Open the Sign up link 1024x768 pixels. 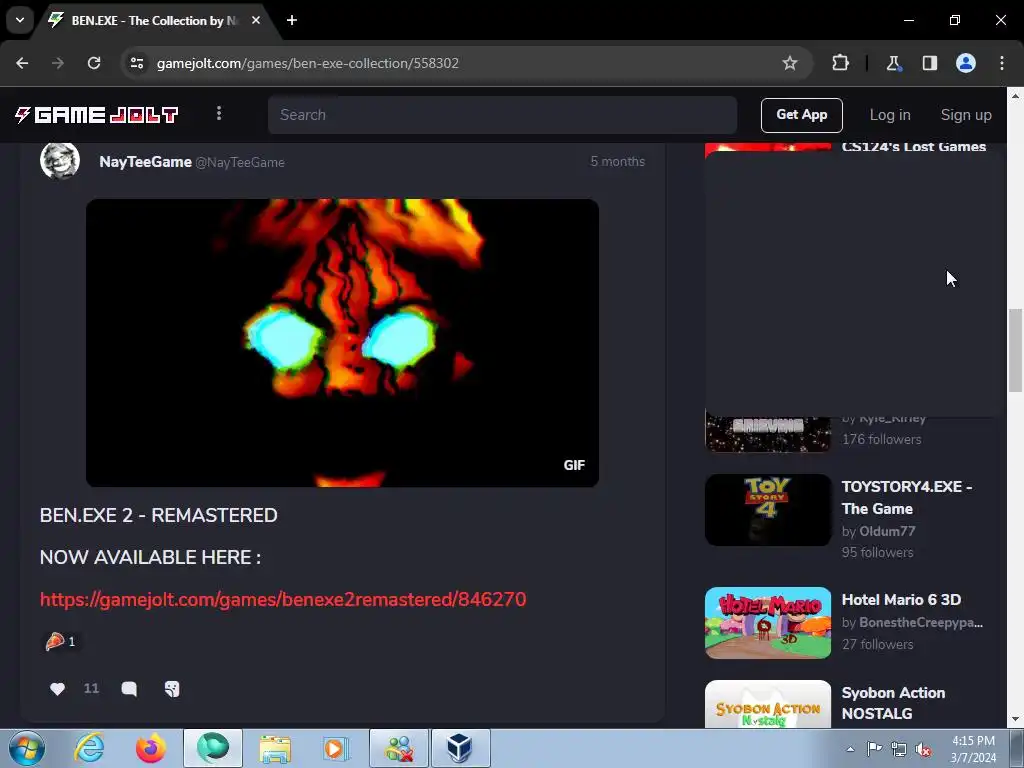tap(966, 115)
